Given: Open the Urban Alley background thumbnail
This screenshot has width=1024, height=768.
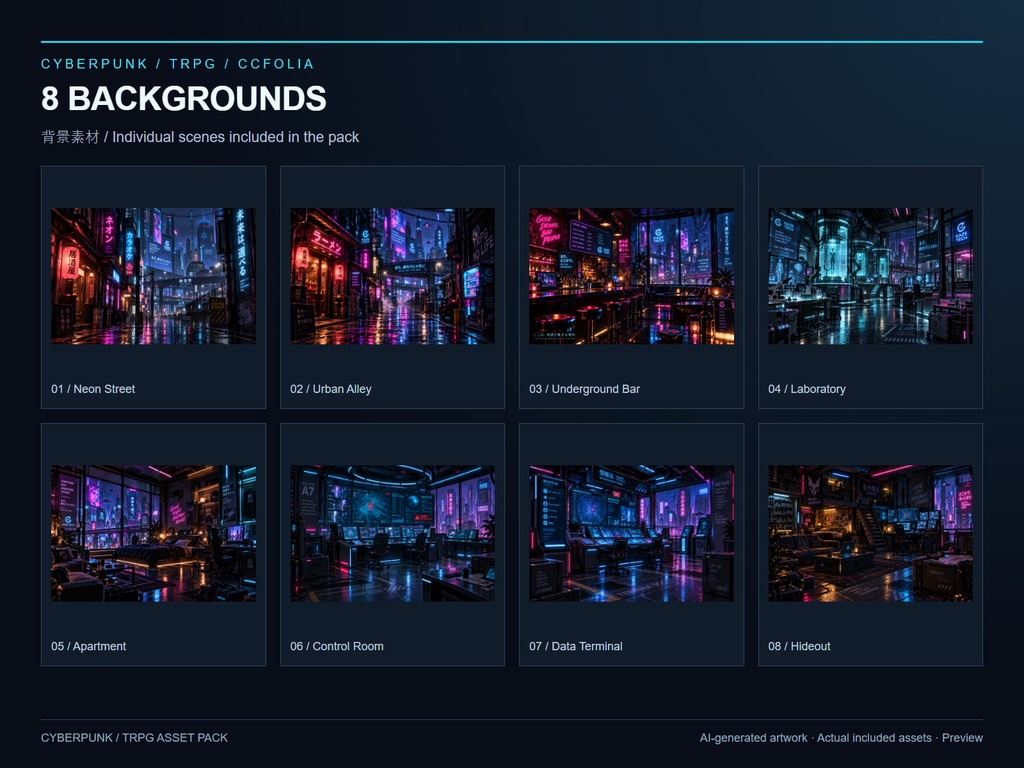Looking at the screenshot, I should click(392, 276).
